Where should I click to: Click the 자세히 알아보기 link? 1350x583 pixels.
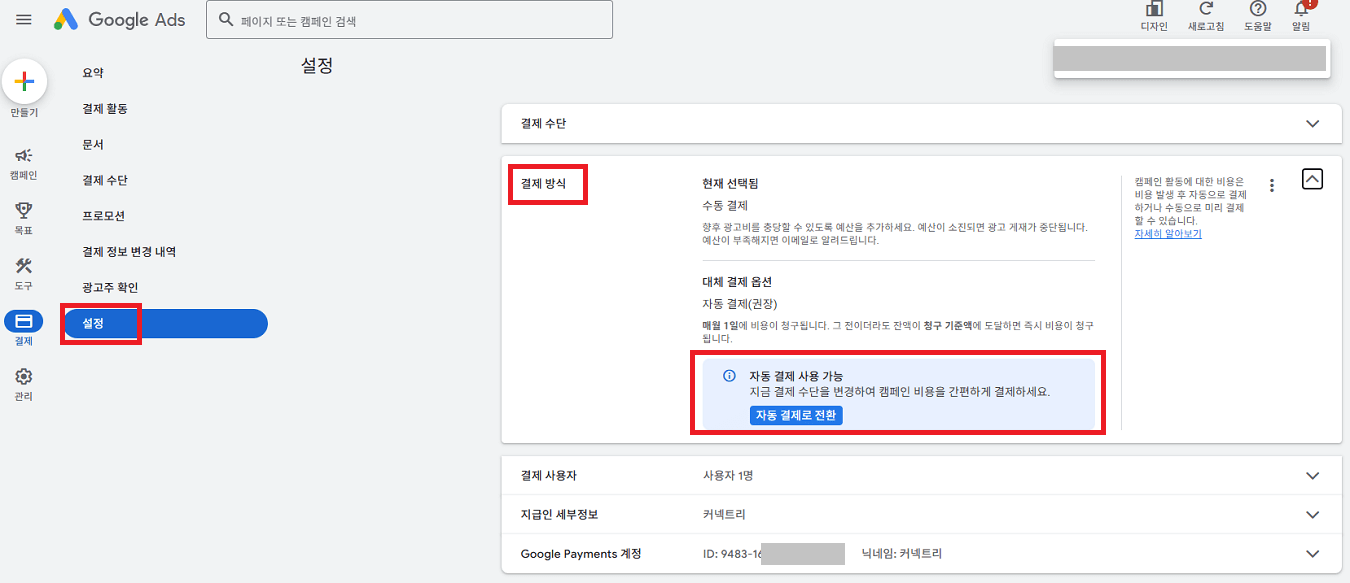click(x=1168, y=234)
